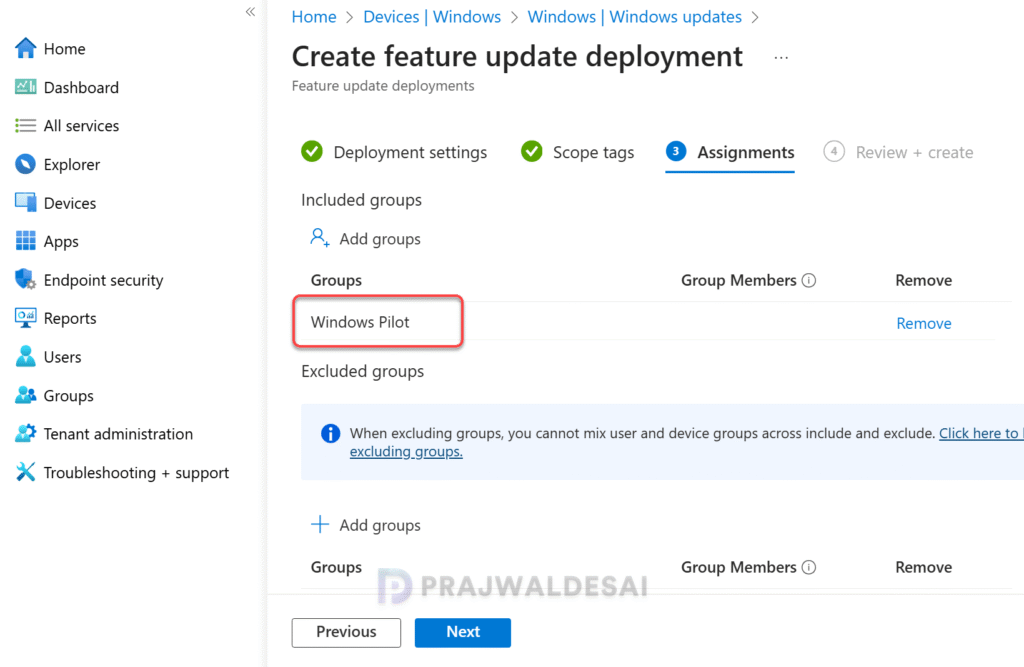Image resolution: width=1024 pixels, height=667 pixels.
Task: Select the Assignments step tab
Action: point(730,152)
